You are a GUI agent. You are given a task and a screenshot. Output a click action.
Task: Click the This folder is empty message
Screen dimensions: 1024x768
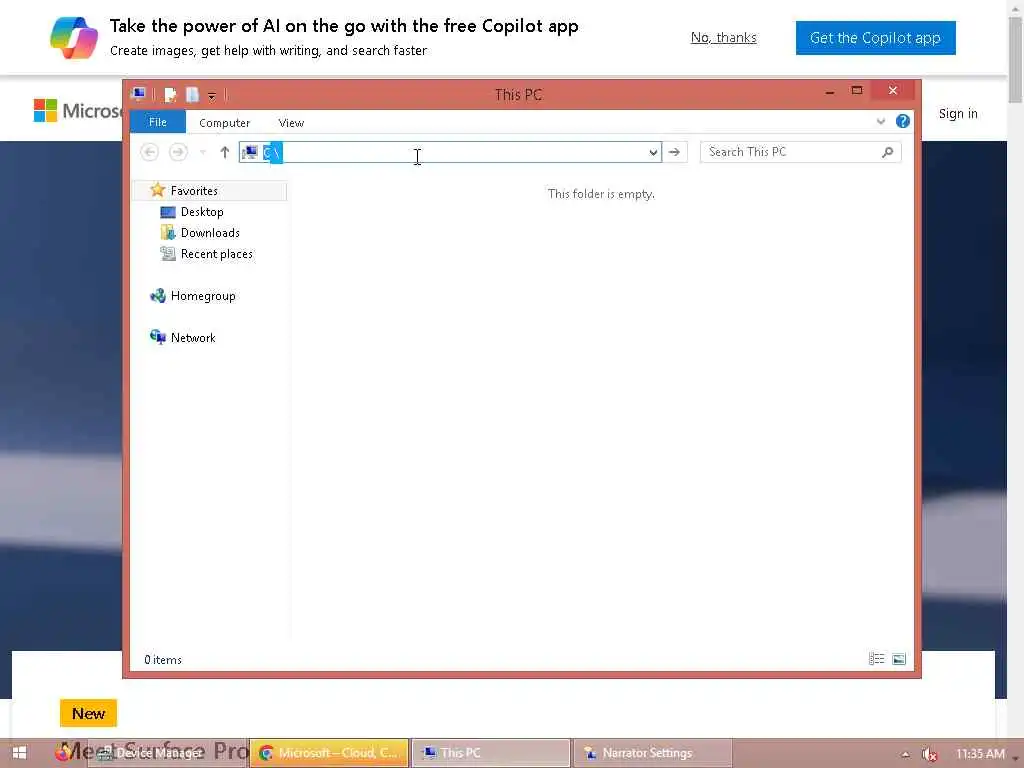(x=601, y=194)
